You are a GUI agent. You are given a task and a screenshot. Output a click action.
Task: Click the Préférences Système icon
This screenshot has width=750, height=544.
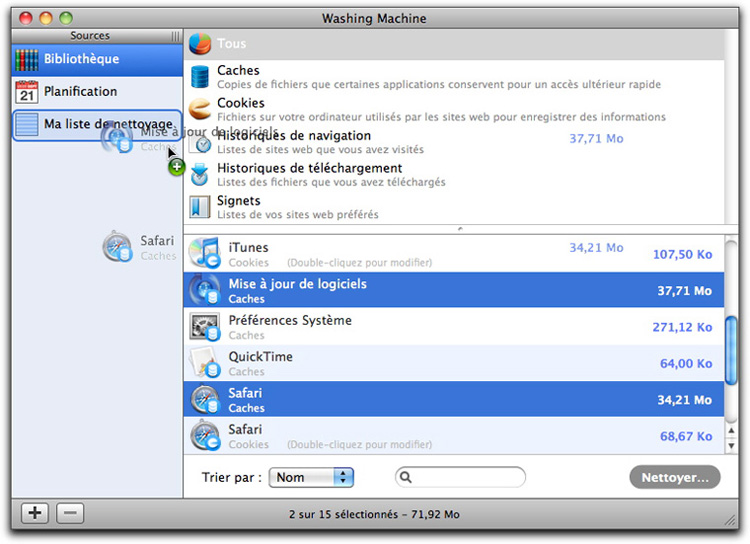[x=204, y=326]
